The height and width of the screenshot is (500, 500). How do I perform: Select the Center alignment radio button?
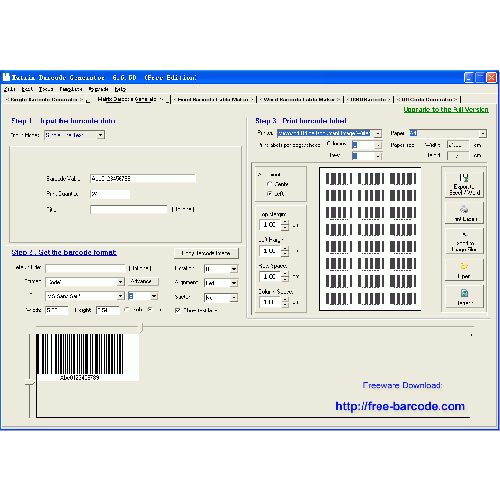point(270,184)
